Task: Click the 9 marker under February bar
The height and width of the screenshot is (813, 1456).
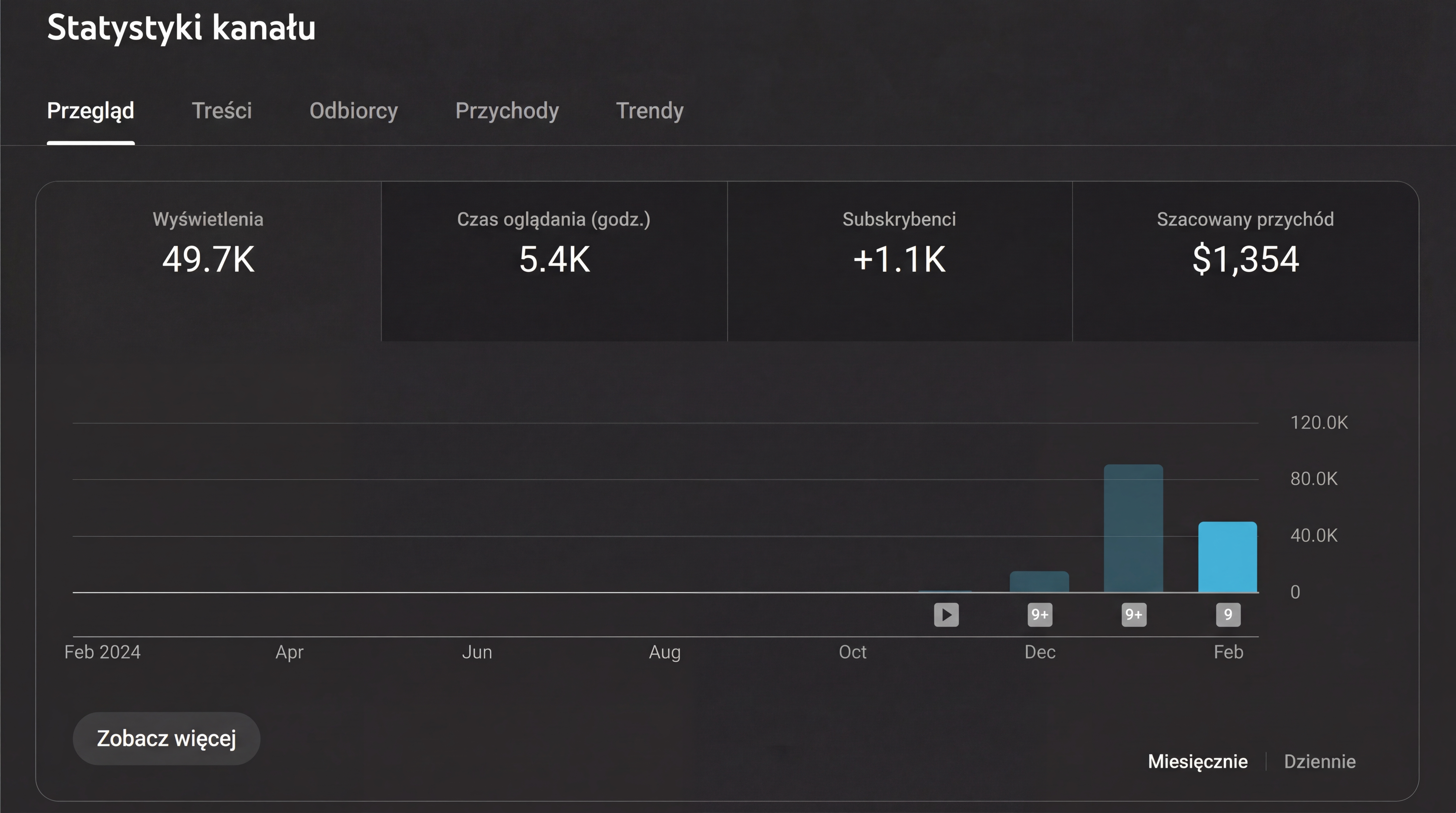Action: 1228,615
